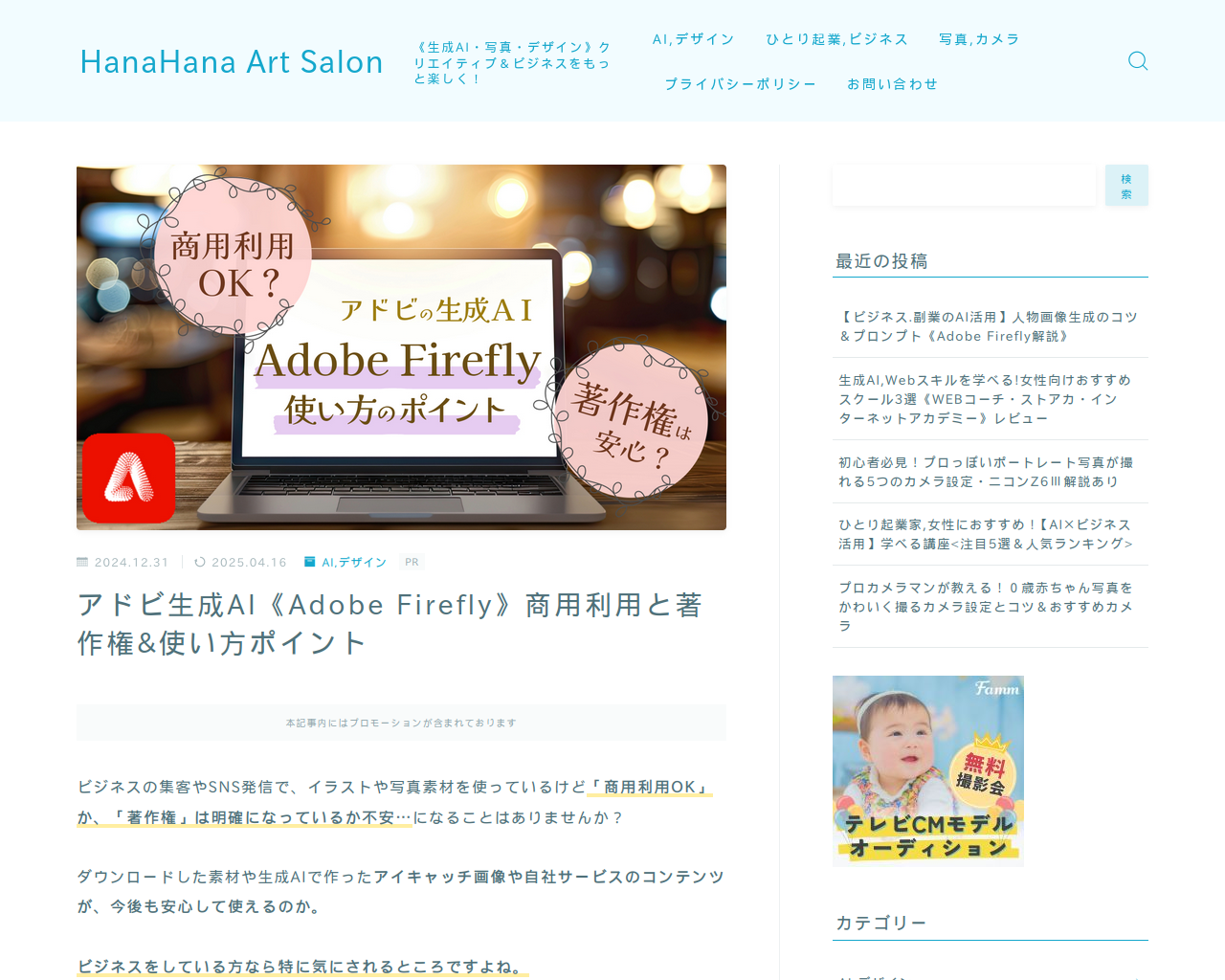Click the 検索 search button
Viewport: 1225px width, 980px height.
(x=1126, y=185)
